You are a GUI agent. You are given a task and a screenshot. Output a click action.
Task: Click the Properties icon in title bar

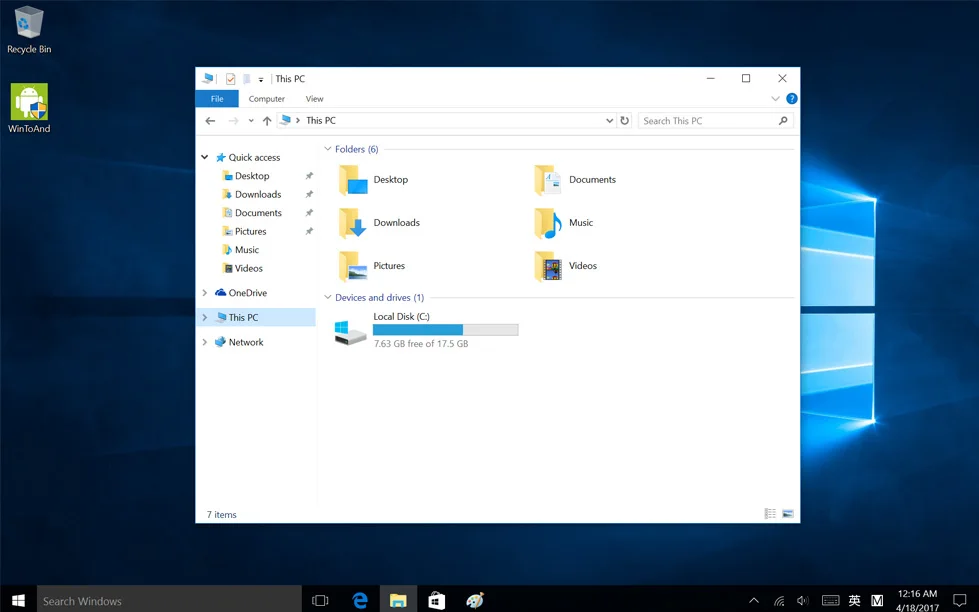coord(230,79)
